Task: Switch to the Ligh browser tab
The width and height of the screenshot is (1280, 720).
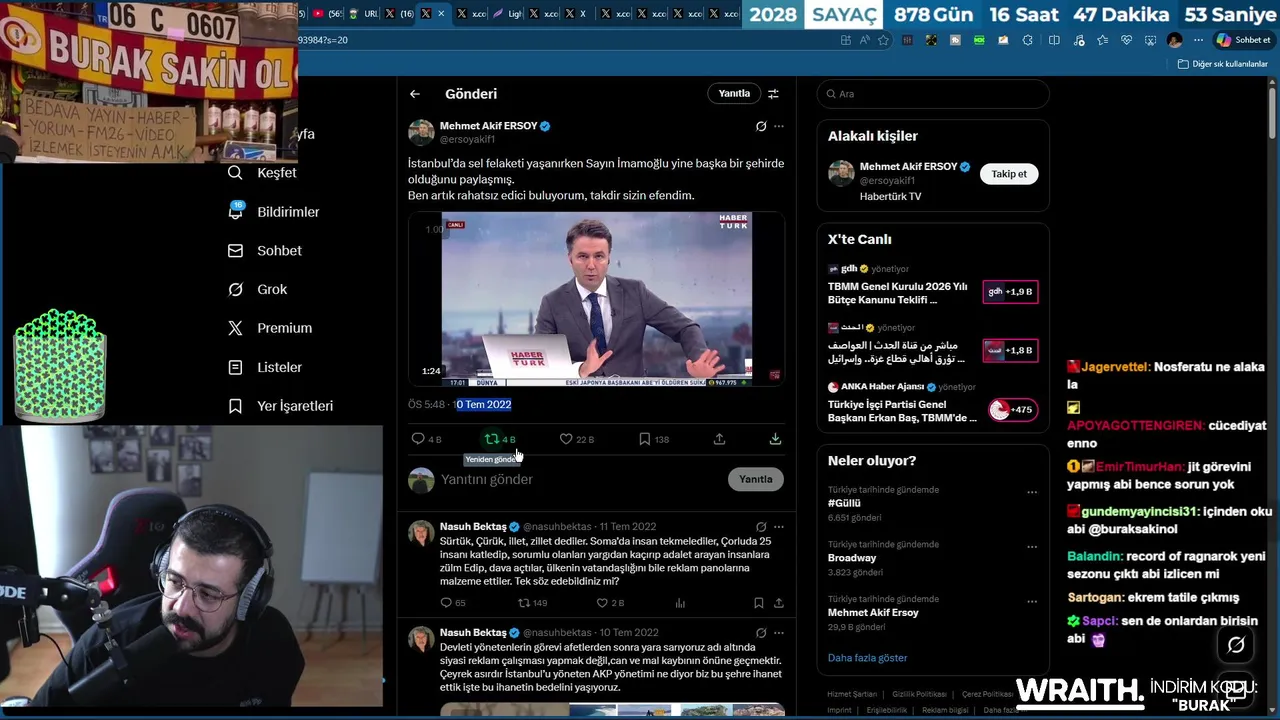Action: [506, 14]
